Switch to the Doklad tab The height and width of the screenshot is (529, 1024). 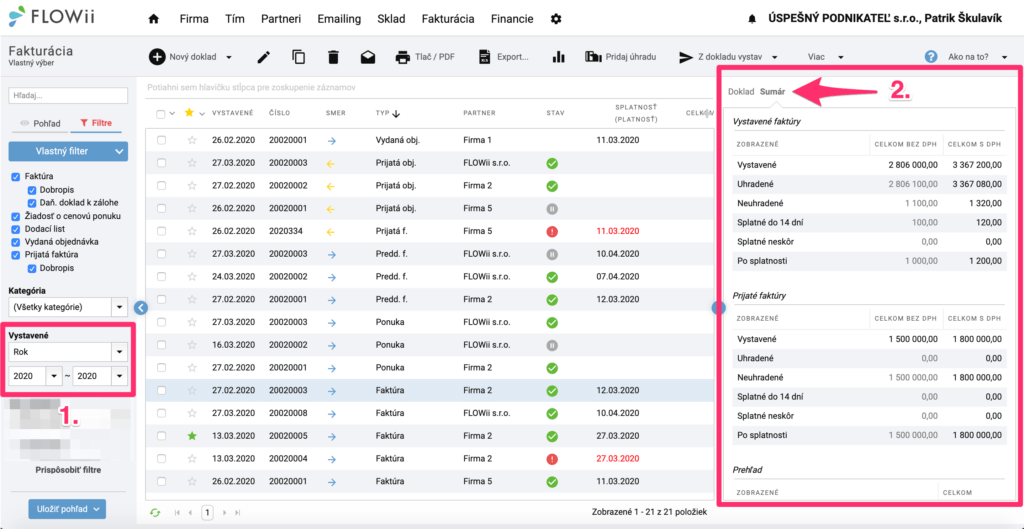741,92
